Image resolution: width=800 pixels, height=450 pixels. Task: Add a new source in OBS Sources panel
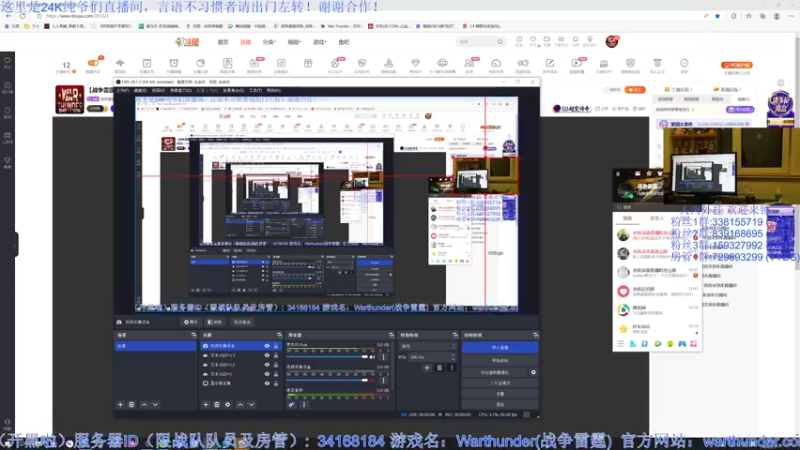pos(206,405)
